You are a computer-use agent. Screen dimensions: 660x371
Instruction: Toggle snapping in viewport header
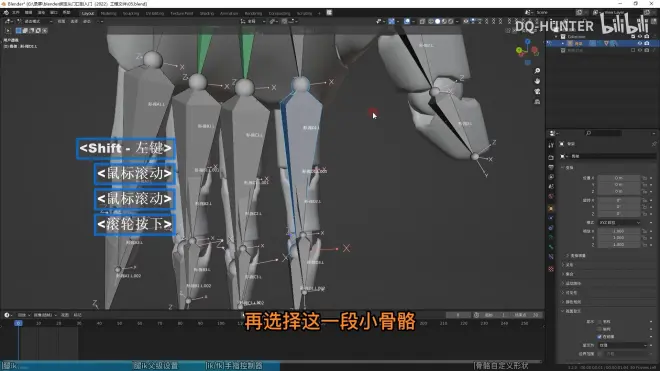[x=284, y=21]
